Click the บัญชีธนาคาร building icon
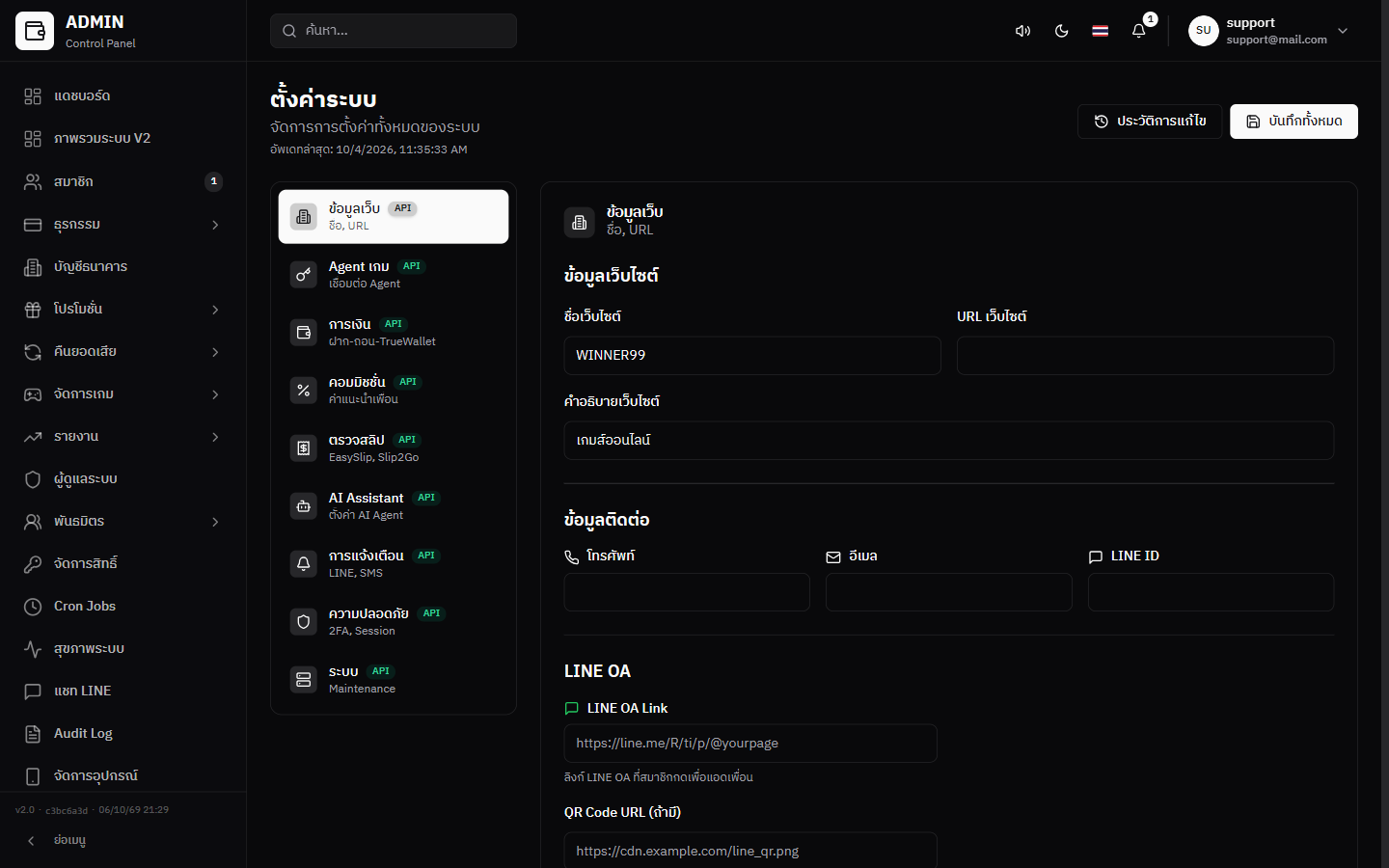1389x868 pixels. click(x=33, y=267)
